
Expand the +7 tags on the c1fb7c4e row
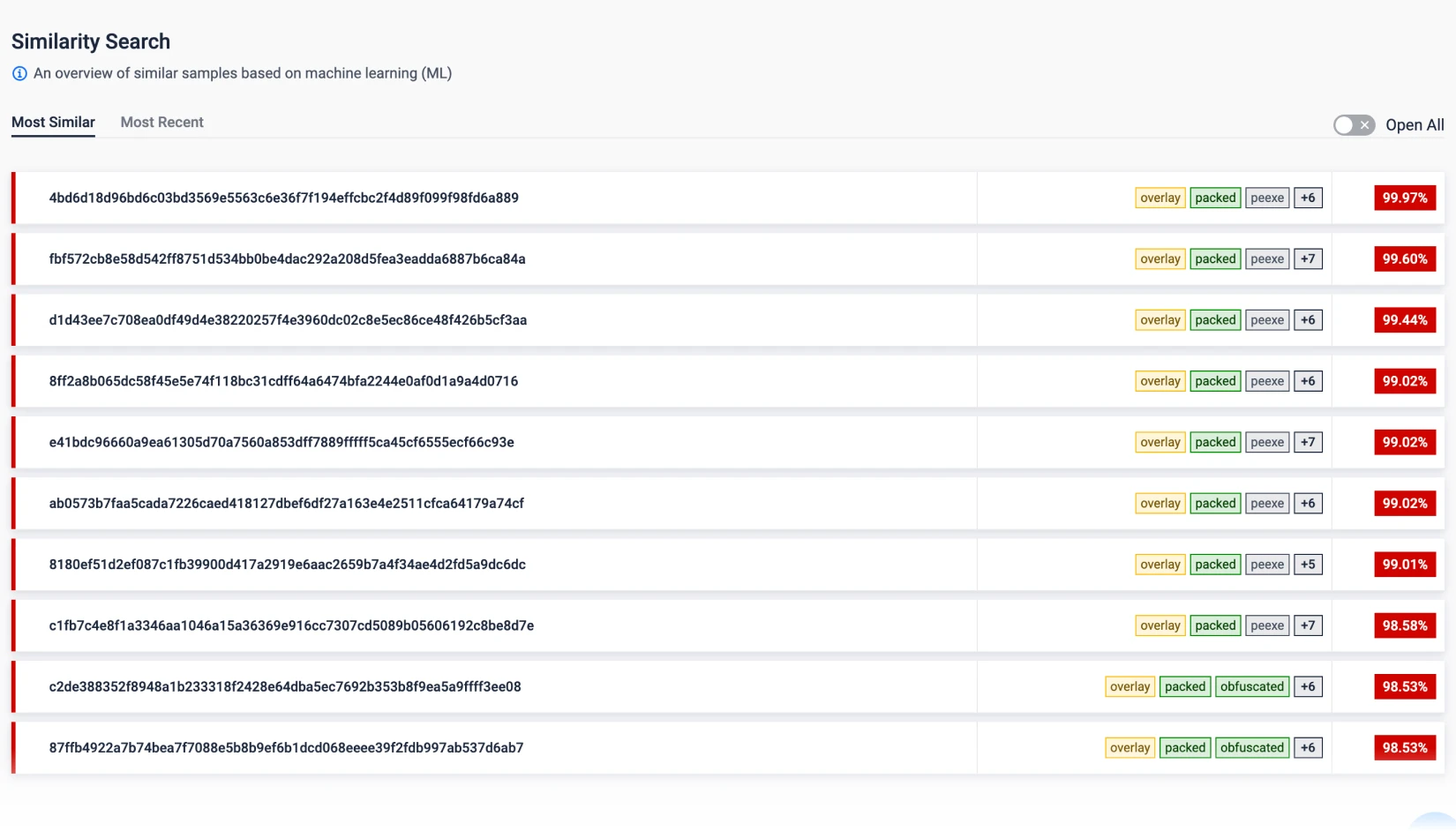point(1307,625)
